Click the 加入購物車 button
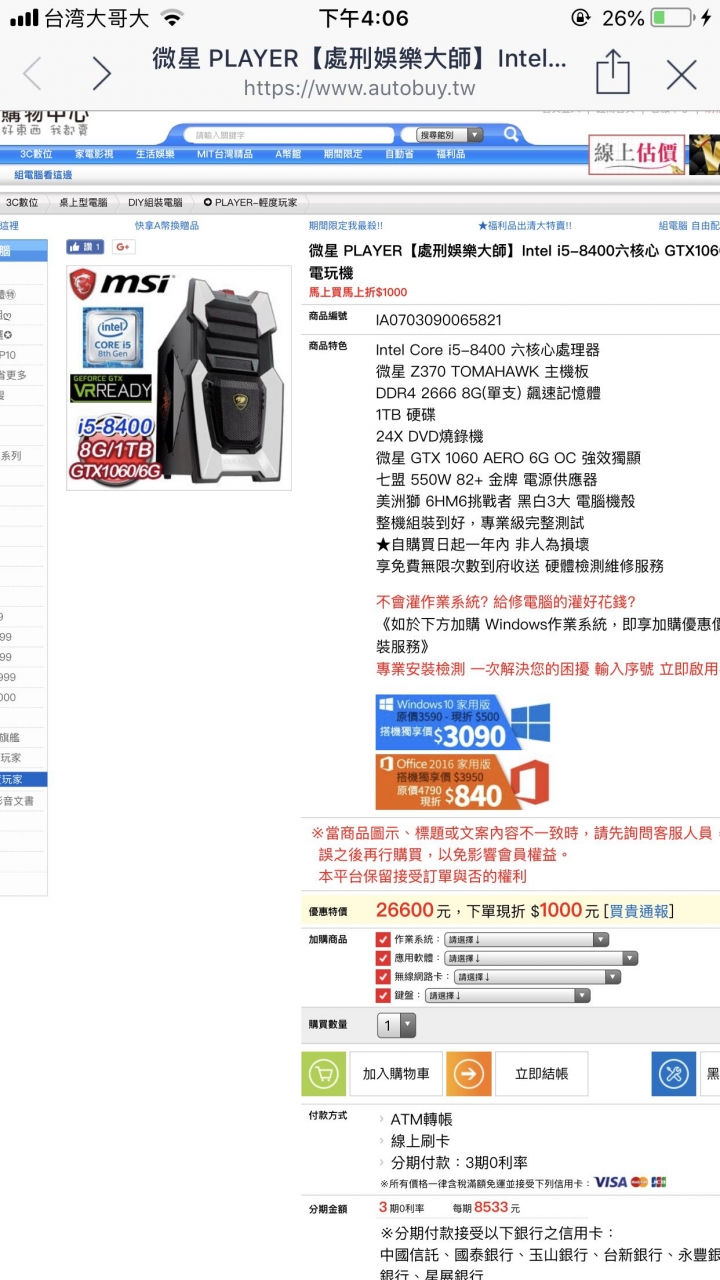This screenshot has height=1280, width=720. [x=395, y=1074]
